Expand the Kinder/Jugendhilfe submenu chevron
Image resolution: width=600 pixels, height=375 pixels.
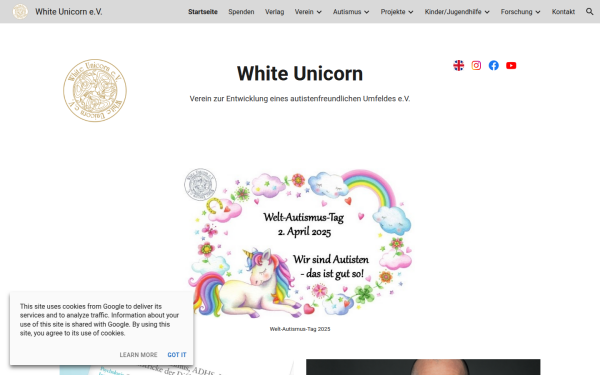tap(487, 12)
